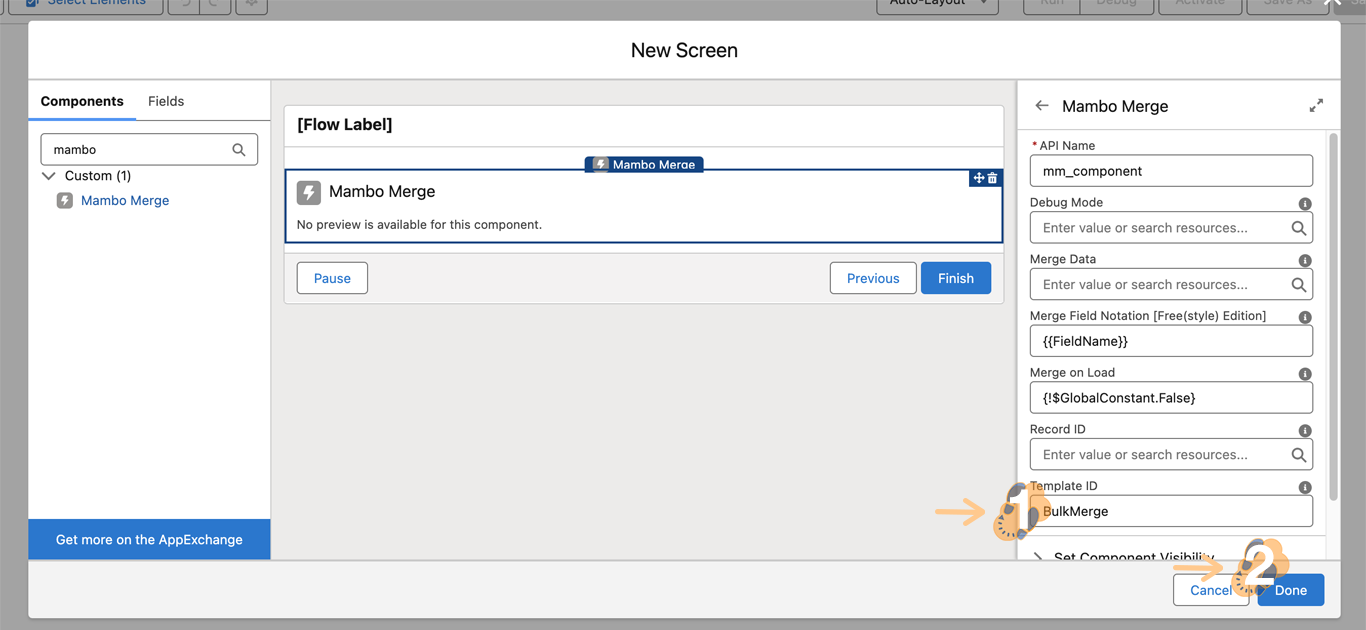Expand the Set Component Visibility section
1366x630 pixels.
pos(1037,557)
